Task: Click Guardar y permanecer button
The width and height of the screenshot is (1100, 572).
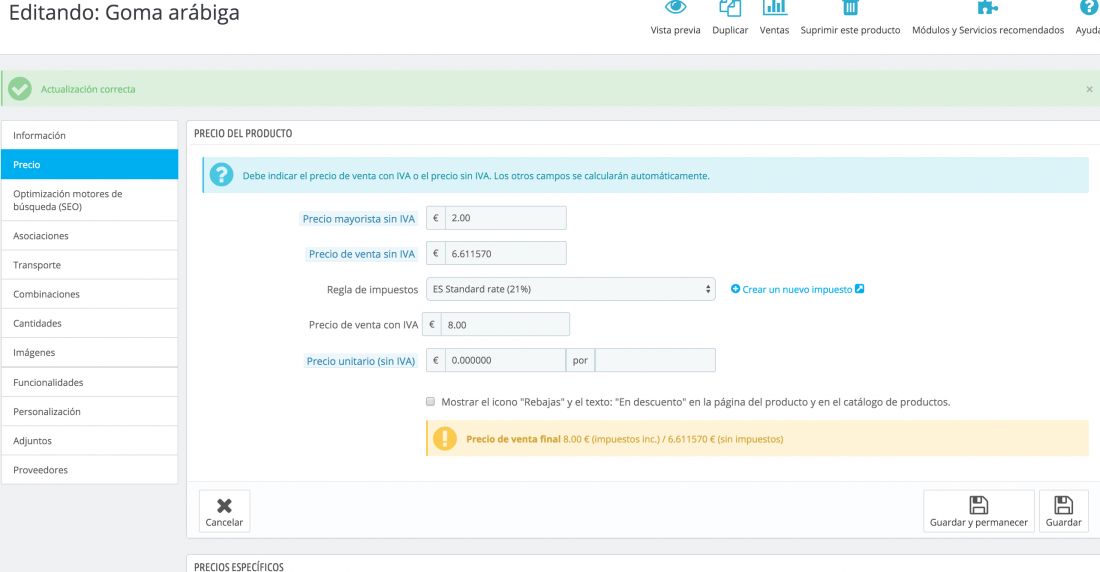Action: [979, 511]
